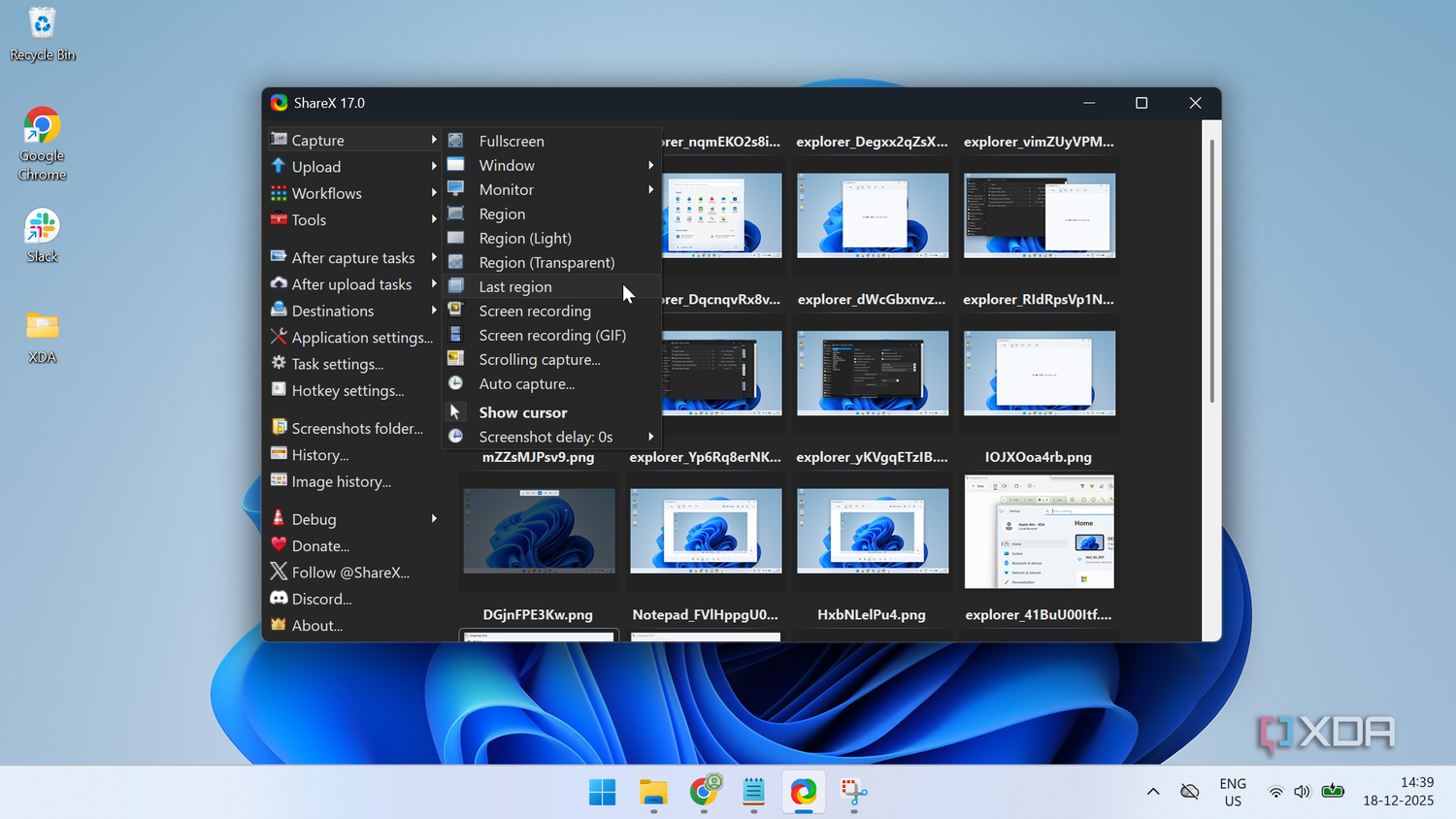The width and height of the screenshot is (1456, 819).
Task: Pick Region (Transparent) menu entry
Action: click(551, 262)
